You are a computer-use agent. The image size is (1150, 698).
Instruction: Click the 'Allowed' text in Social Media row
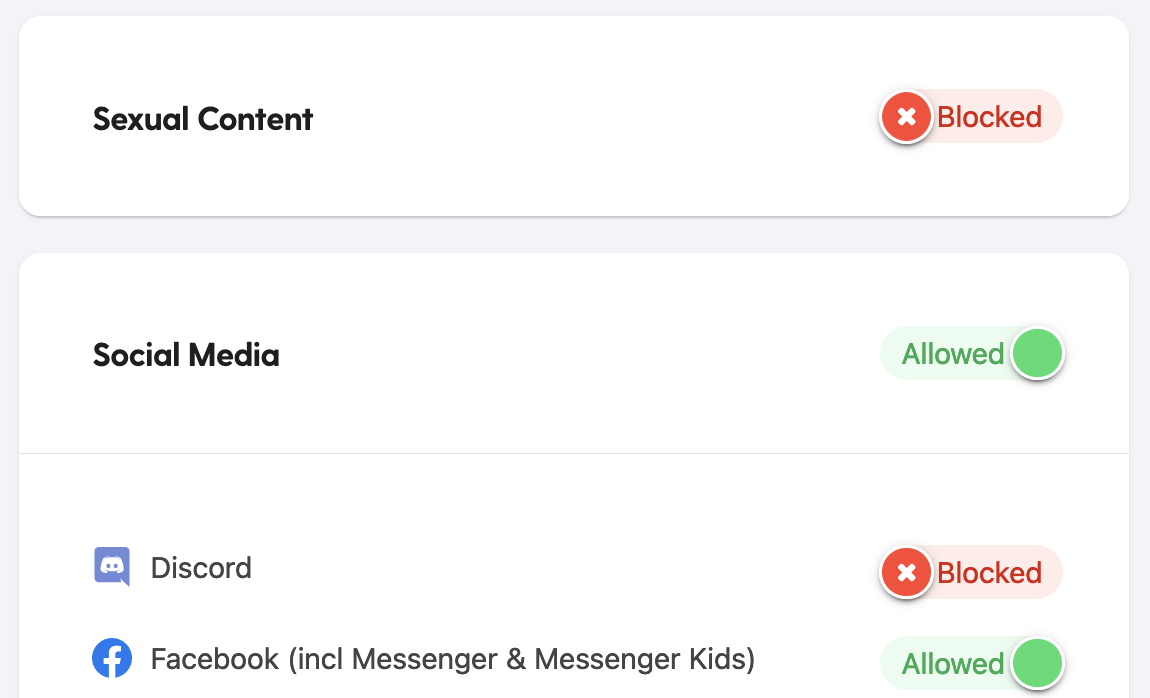point(953,354)
